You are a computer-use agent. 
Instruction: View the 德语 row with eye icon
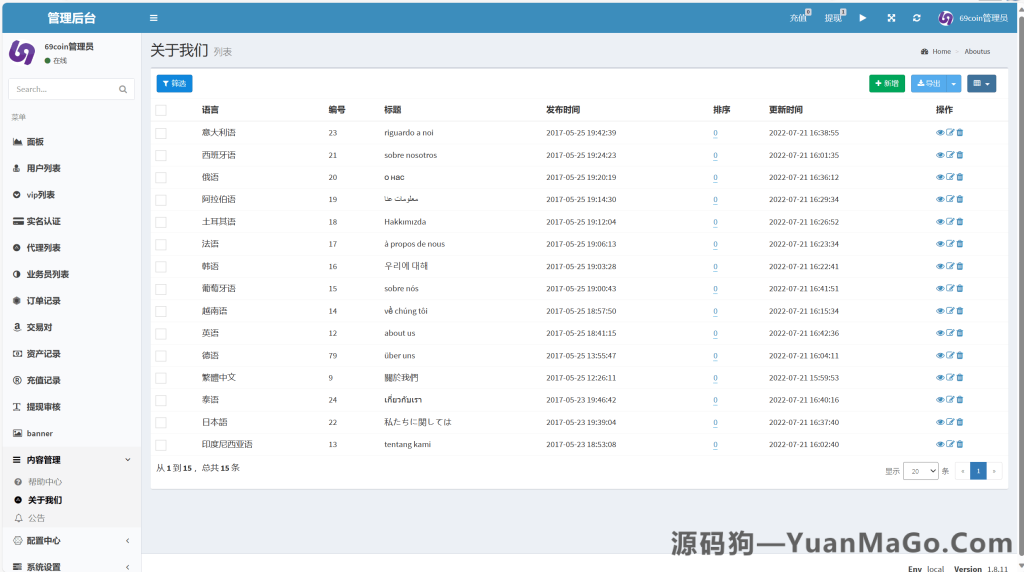[940, 355]
